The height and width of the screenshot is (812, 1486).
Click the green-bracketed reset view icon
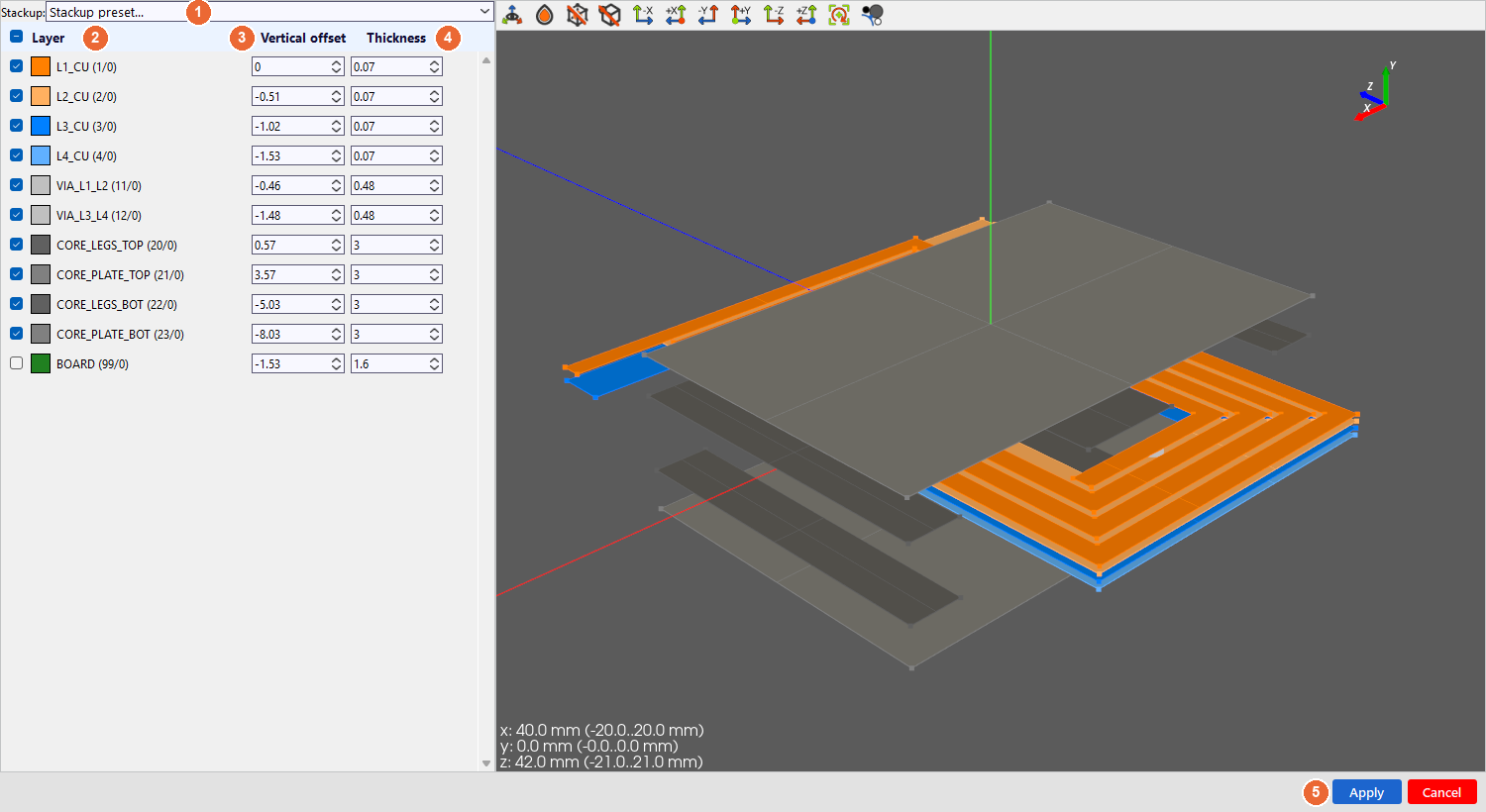839,15
